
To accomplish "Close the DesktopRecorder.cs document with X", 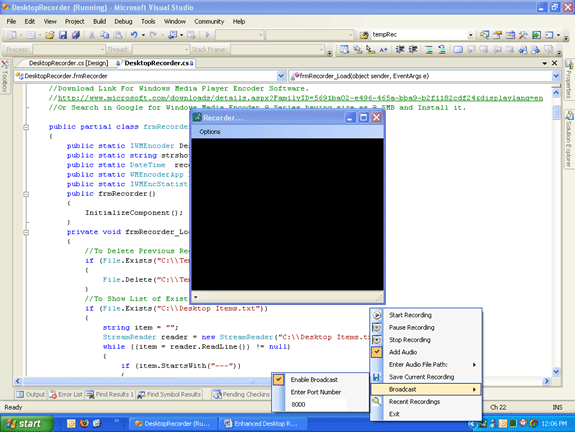I will click(x=555, y=63).
